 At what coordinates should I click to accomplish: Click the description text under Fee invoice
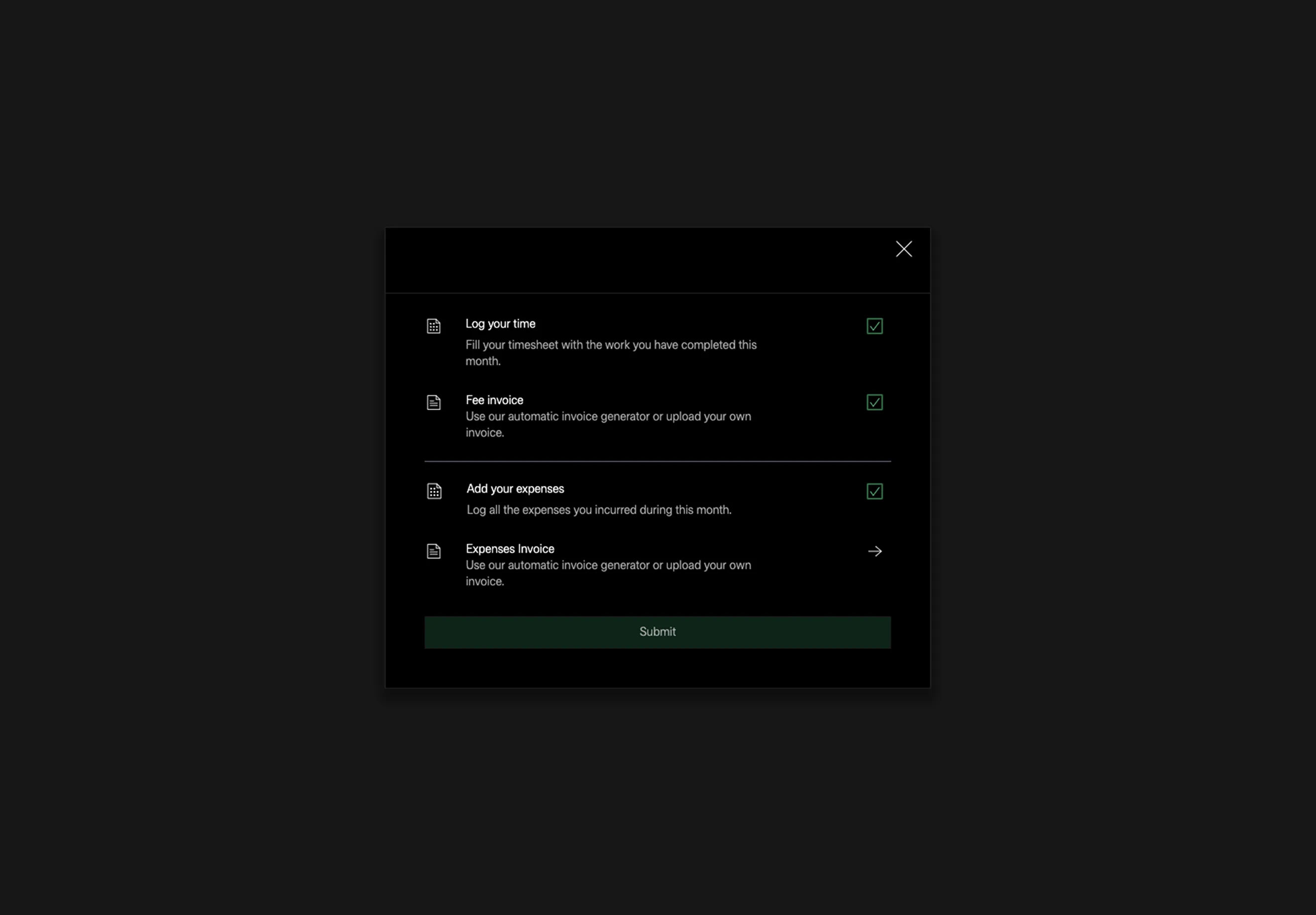608,425
